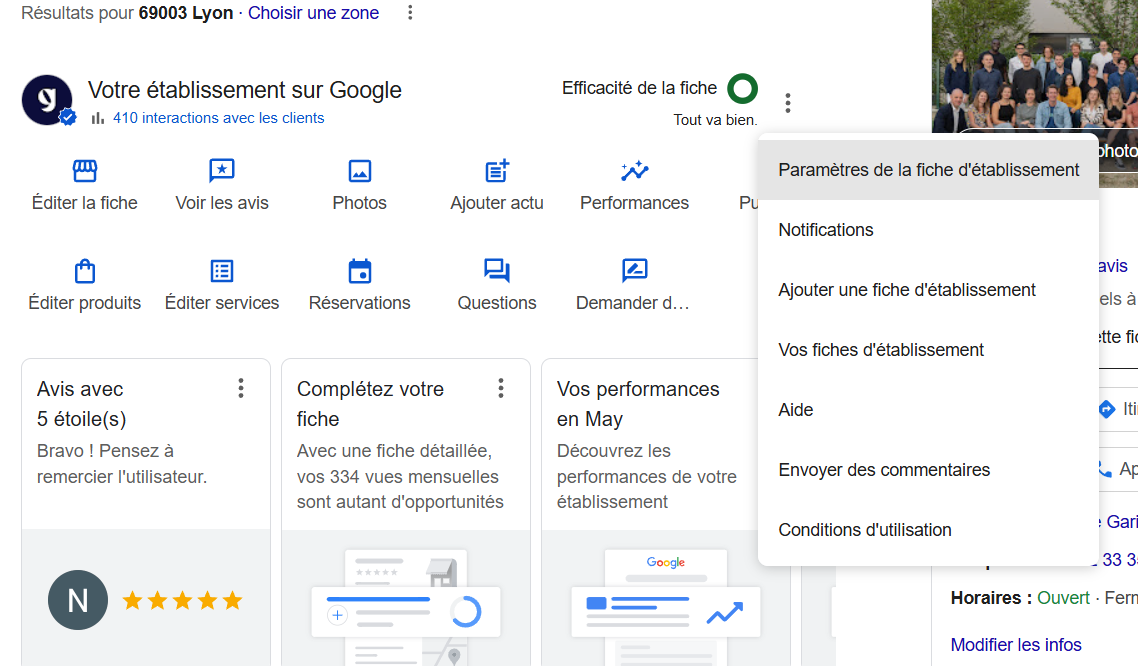
Task: Toggle three-dot menu beside Efficacité de la fiche
Action: (x=787, y=103)
